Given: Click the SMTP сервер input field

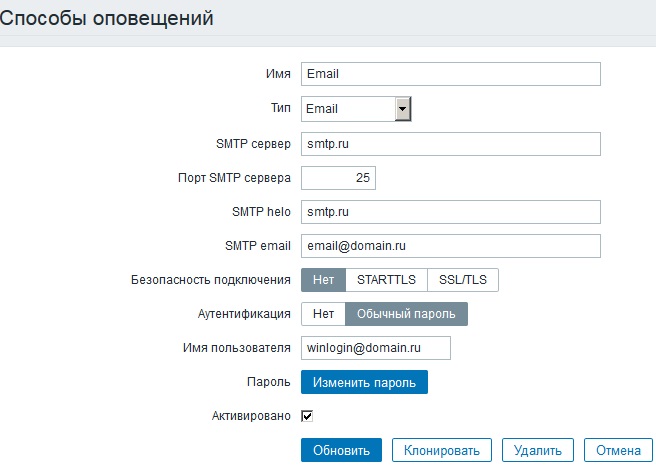Looking at the screenshot, I should point(450,144).
